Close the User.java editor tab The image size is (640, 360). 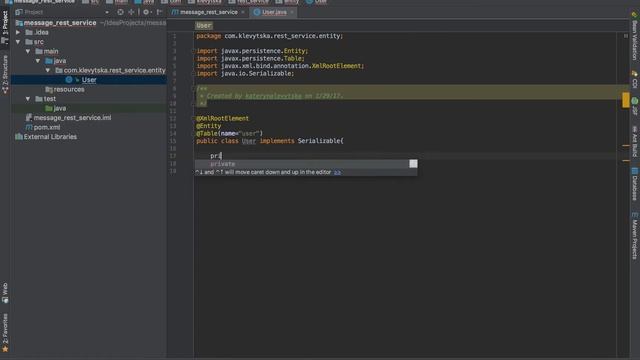[x=292, y=12]
